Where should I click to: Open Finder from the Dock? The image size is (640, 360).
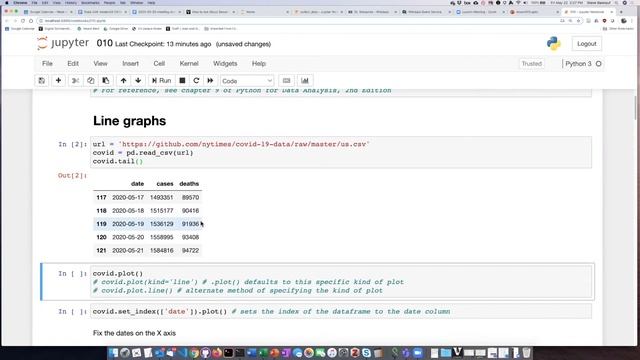coord(114,353)
